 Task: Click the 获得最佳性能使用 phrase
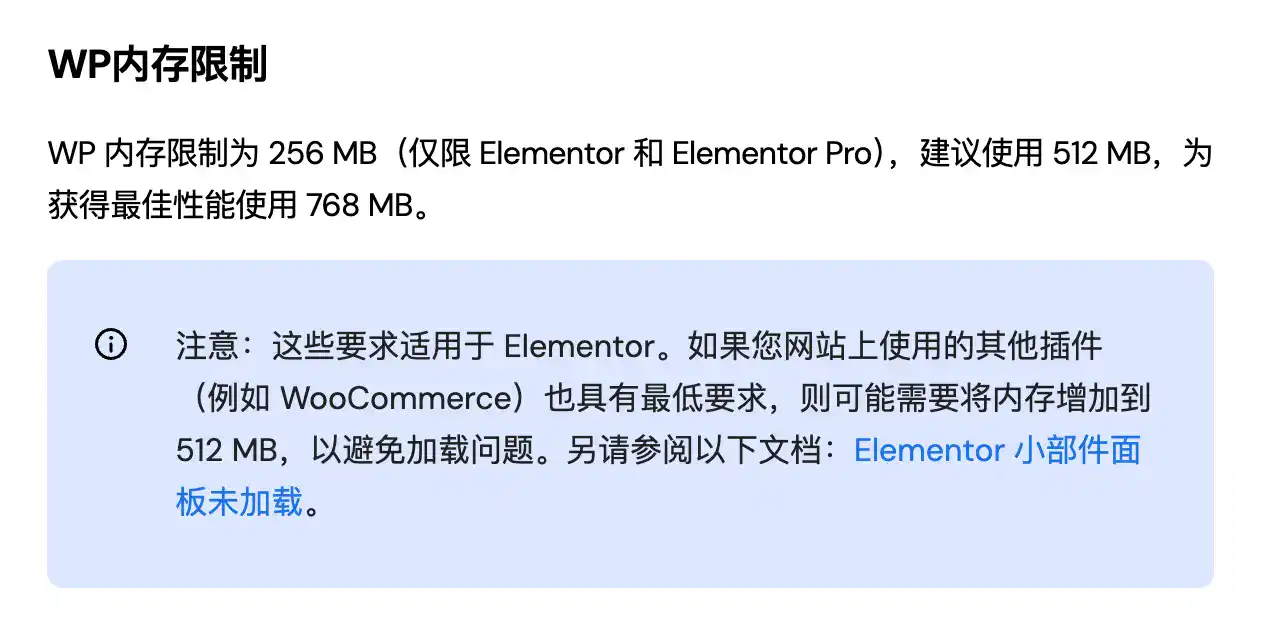[x=173, y=205]
